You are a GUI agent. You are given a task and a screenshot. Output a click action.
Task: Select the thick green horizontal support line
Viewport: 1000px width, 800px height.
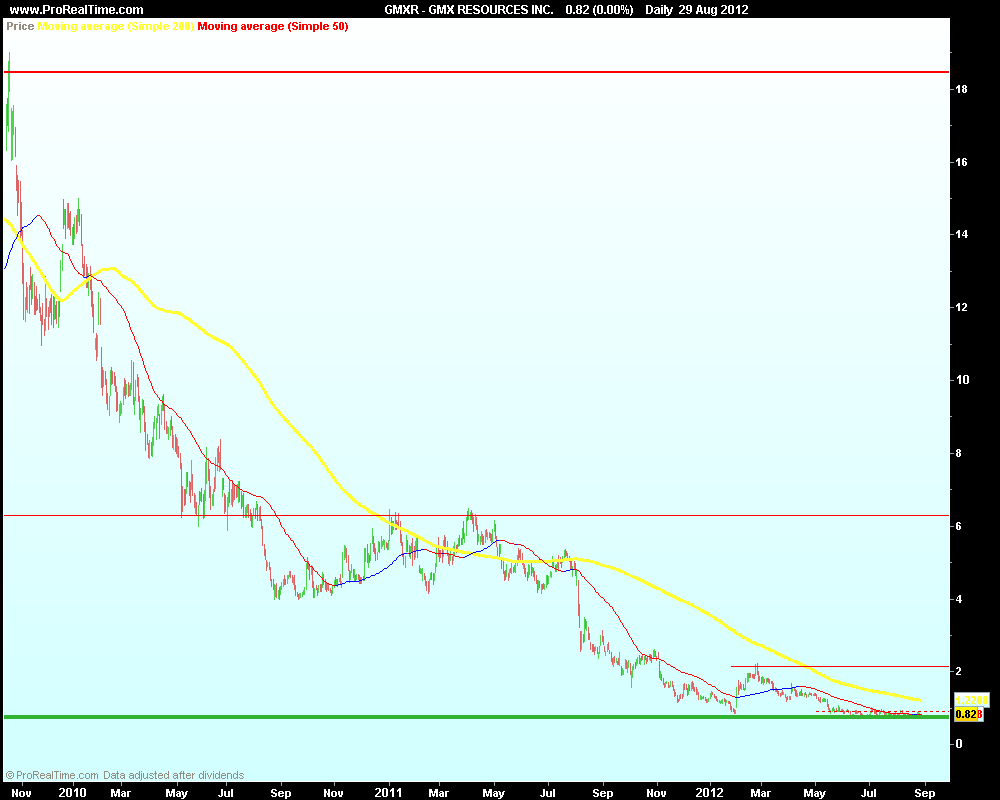coord(476,717)
